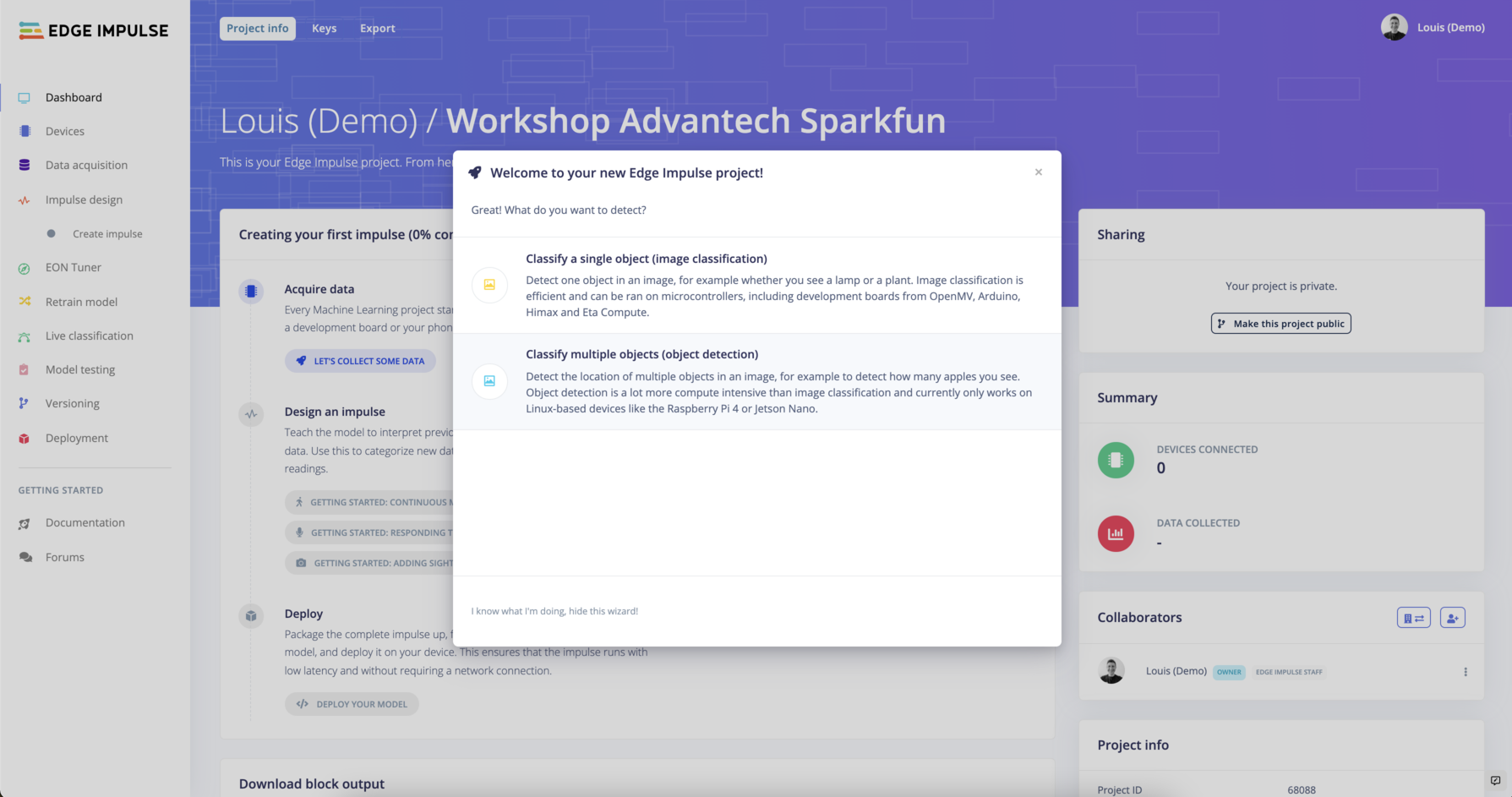Click the Retrain model shuffle icon
Screen dimensions: 1512x797
25,302
